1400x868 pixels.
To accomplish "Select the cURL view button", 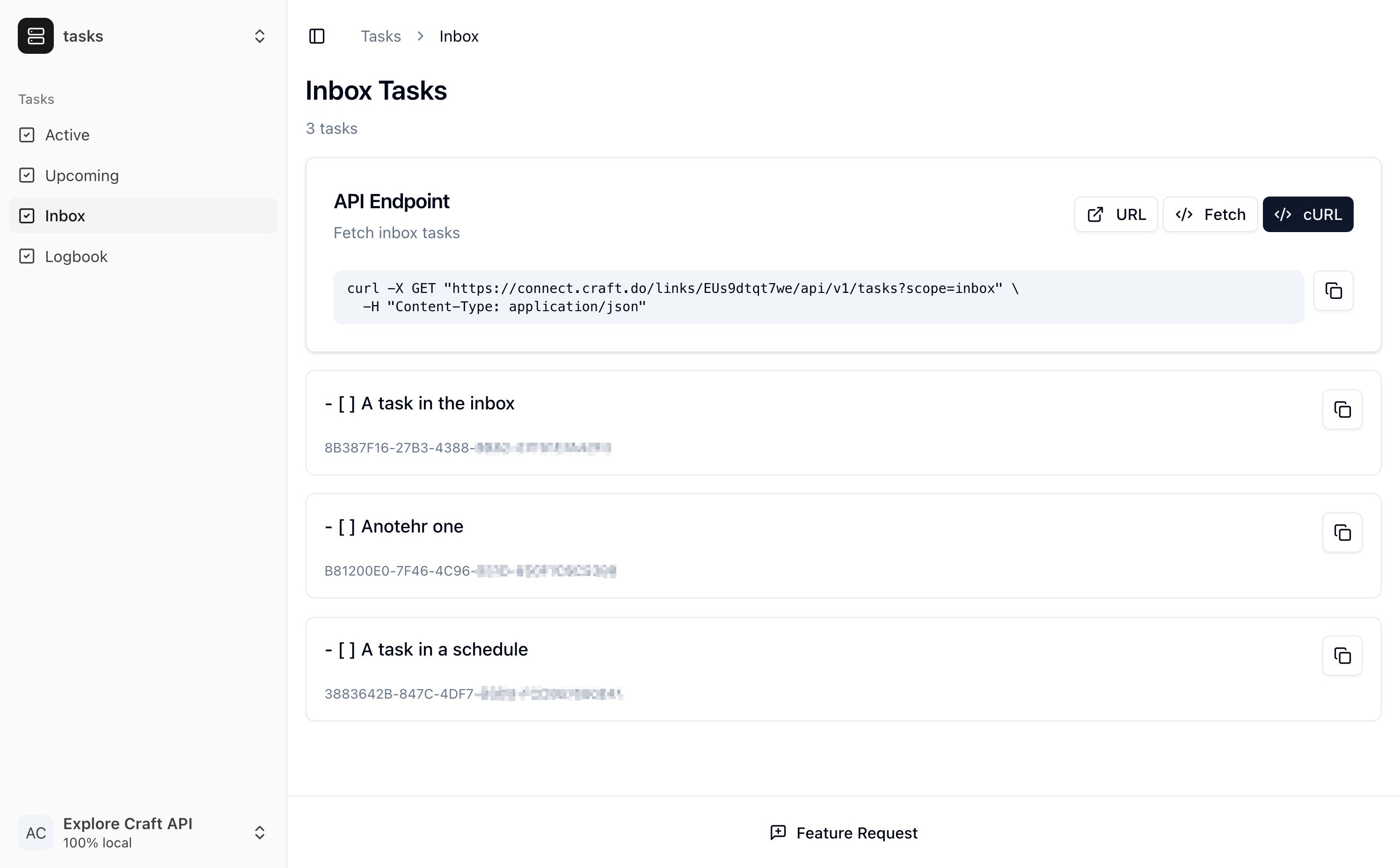I will 1308,214.
